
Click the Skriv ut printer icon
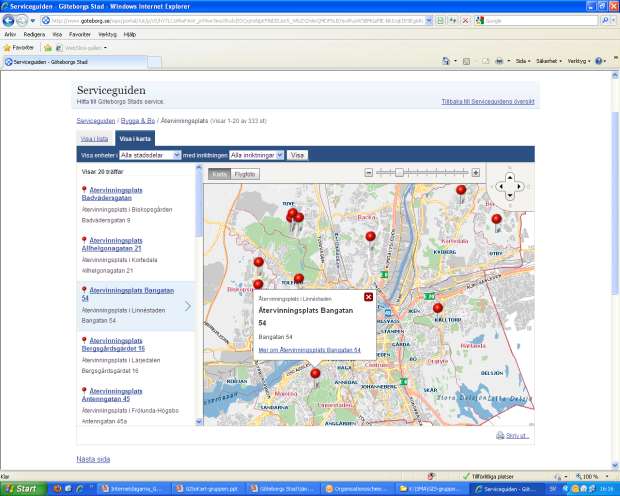500,435
